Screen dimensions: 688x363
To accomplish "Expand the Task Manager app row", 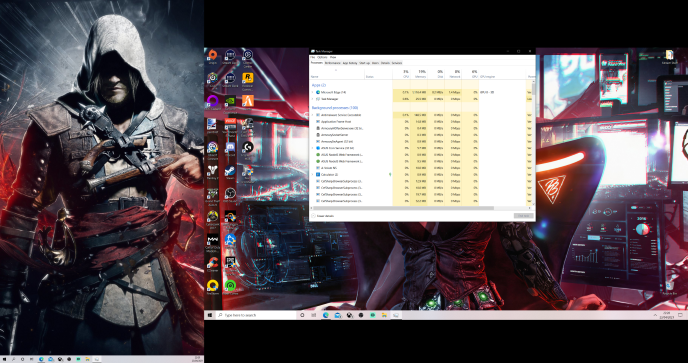I will click(312, 99).
